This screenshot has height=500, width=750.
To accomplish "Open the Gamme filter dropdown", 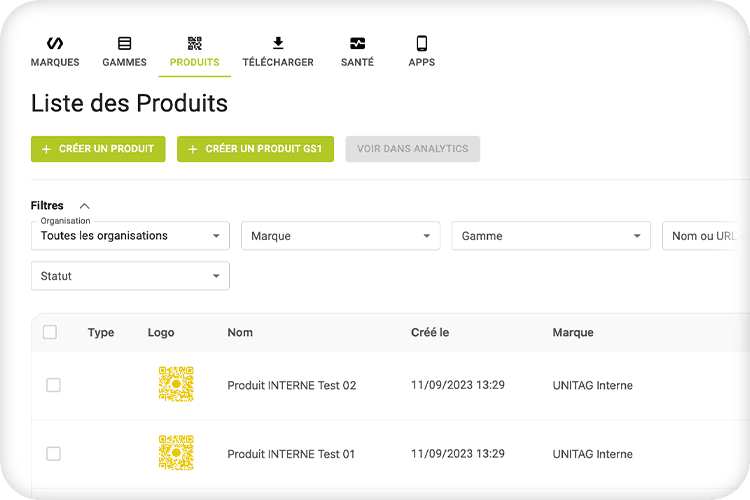I will [x=551, y=236].
